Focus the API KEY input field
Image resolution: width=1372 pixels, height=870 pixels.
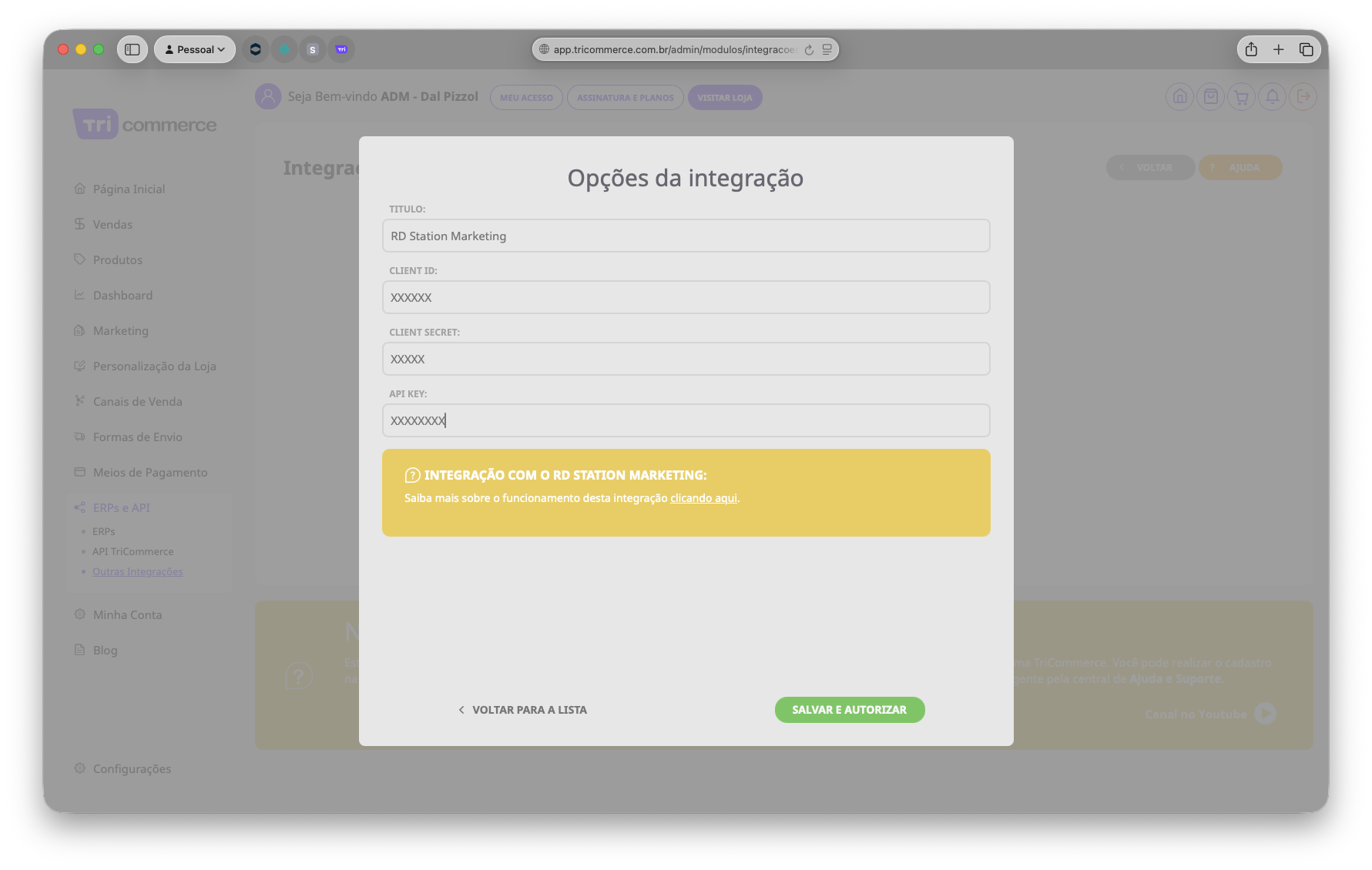[x=686, y=420]
